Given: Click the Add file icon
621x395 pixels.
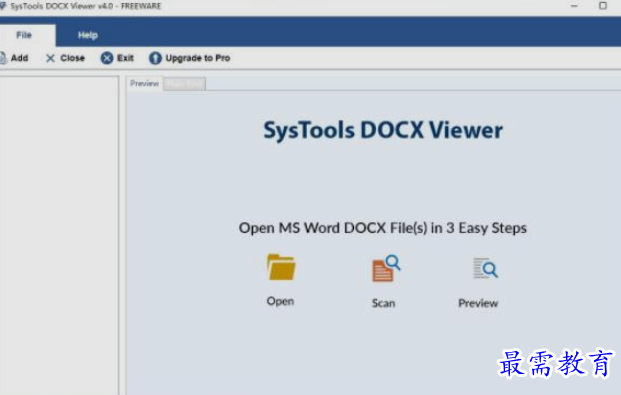Looking at the screenshot, I should [x=3, y=58].
